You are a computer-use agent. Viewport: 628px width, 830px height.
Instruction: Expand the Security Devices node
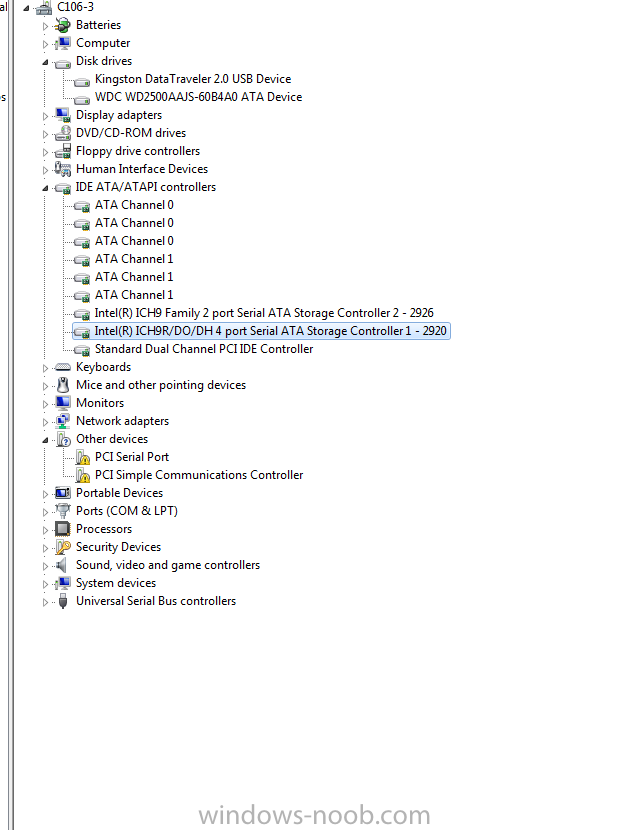(45, 548)
